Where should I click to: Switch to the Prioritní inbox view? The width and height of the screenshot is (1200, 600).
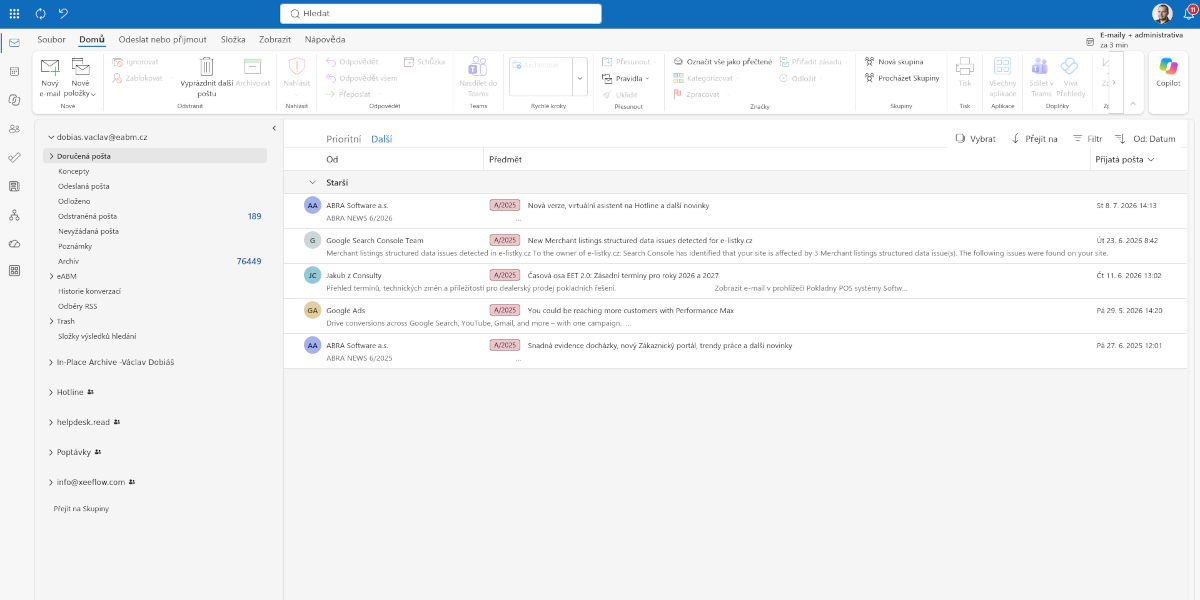click(x=343, y=139)
